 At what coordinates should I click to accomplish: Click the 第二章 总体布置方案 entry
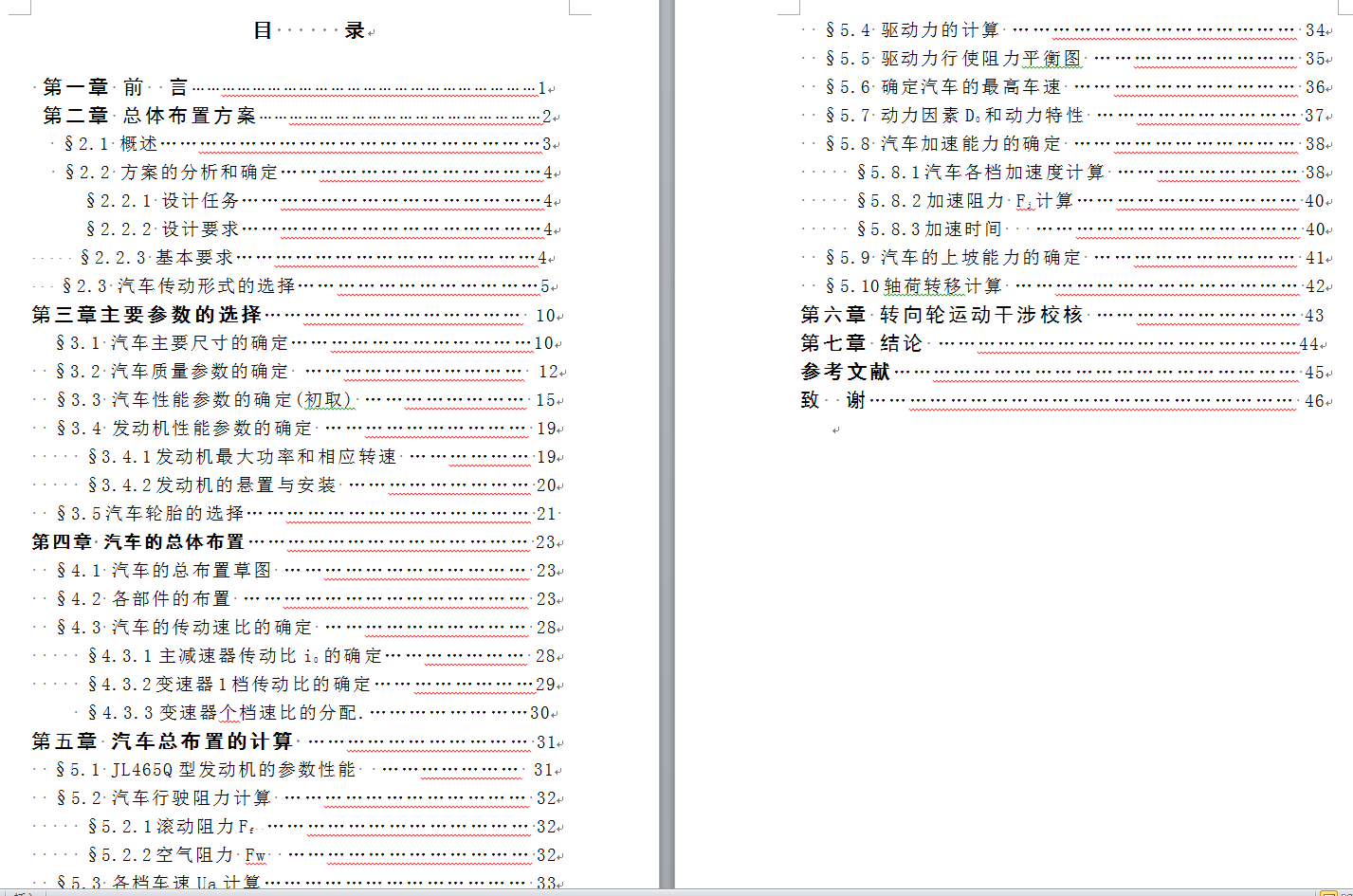298,116
